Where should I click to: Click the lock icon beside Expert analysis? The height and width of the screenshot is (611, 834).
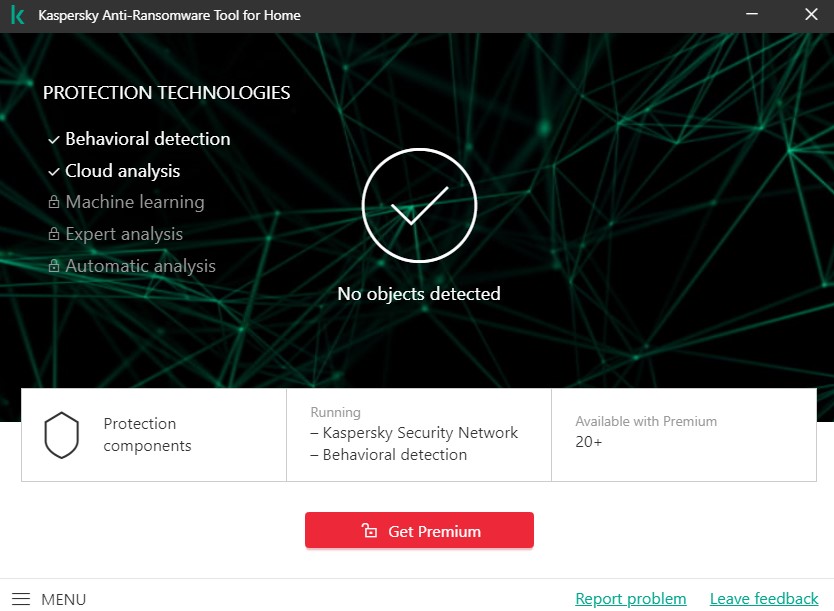coord(54,235)
